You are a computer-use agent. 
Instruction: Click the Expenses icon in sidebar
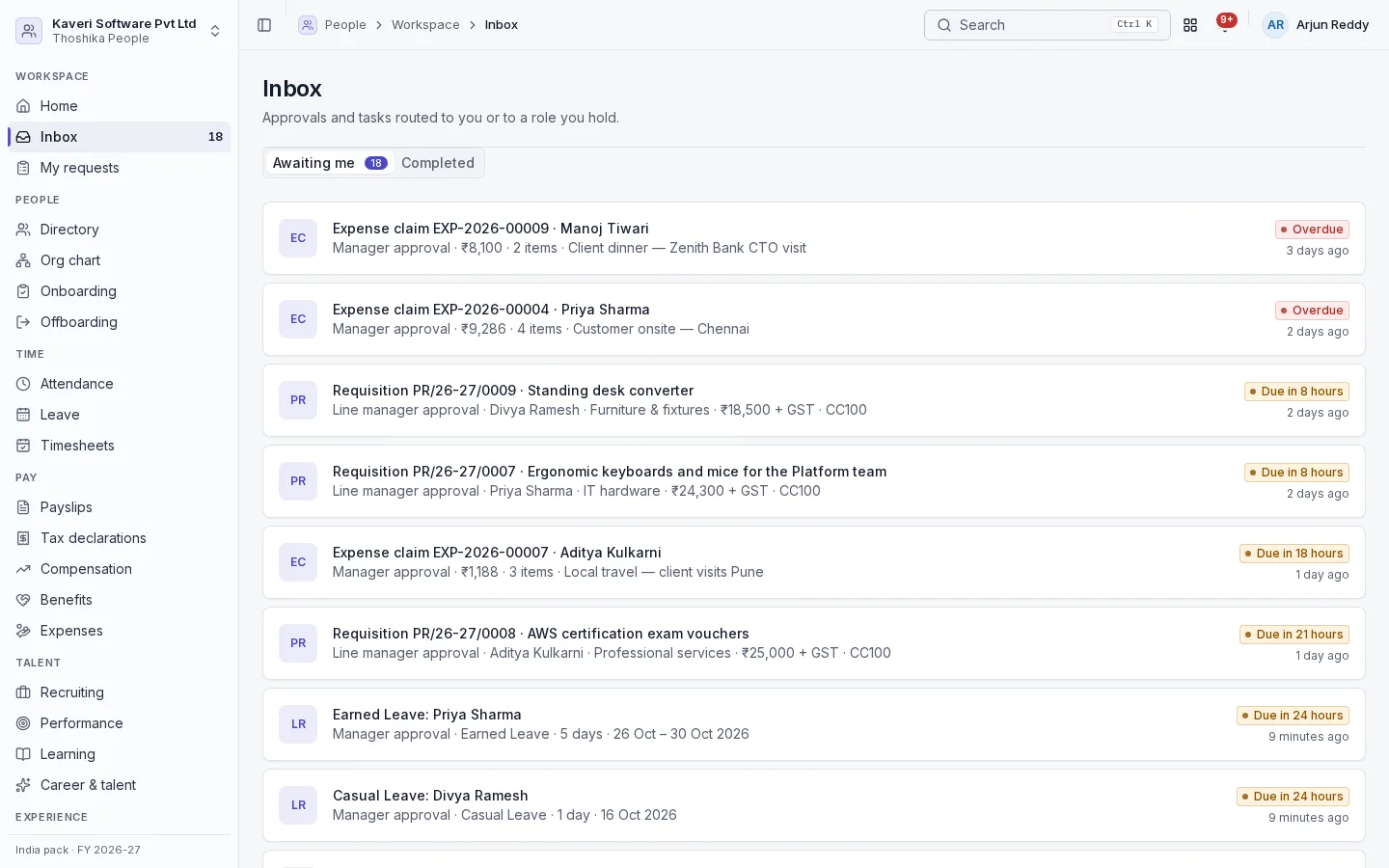pos(23,631)
